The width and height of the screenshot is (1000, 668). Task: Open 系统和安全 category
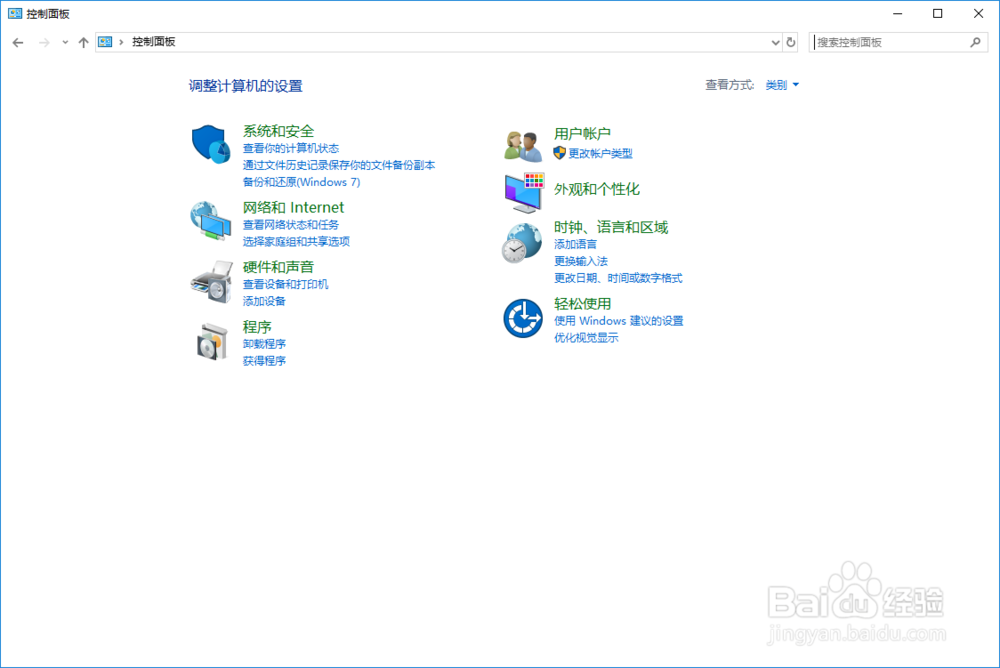click(278, 131)
